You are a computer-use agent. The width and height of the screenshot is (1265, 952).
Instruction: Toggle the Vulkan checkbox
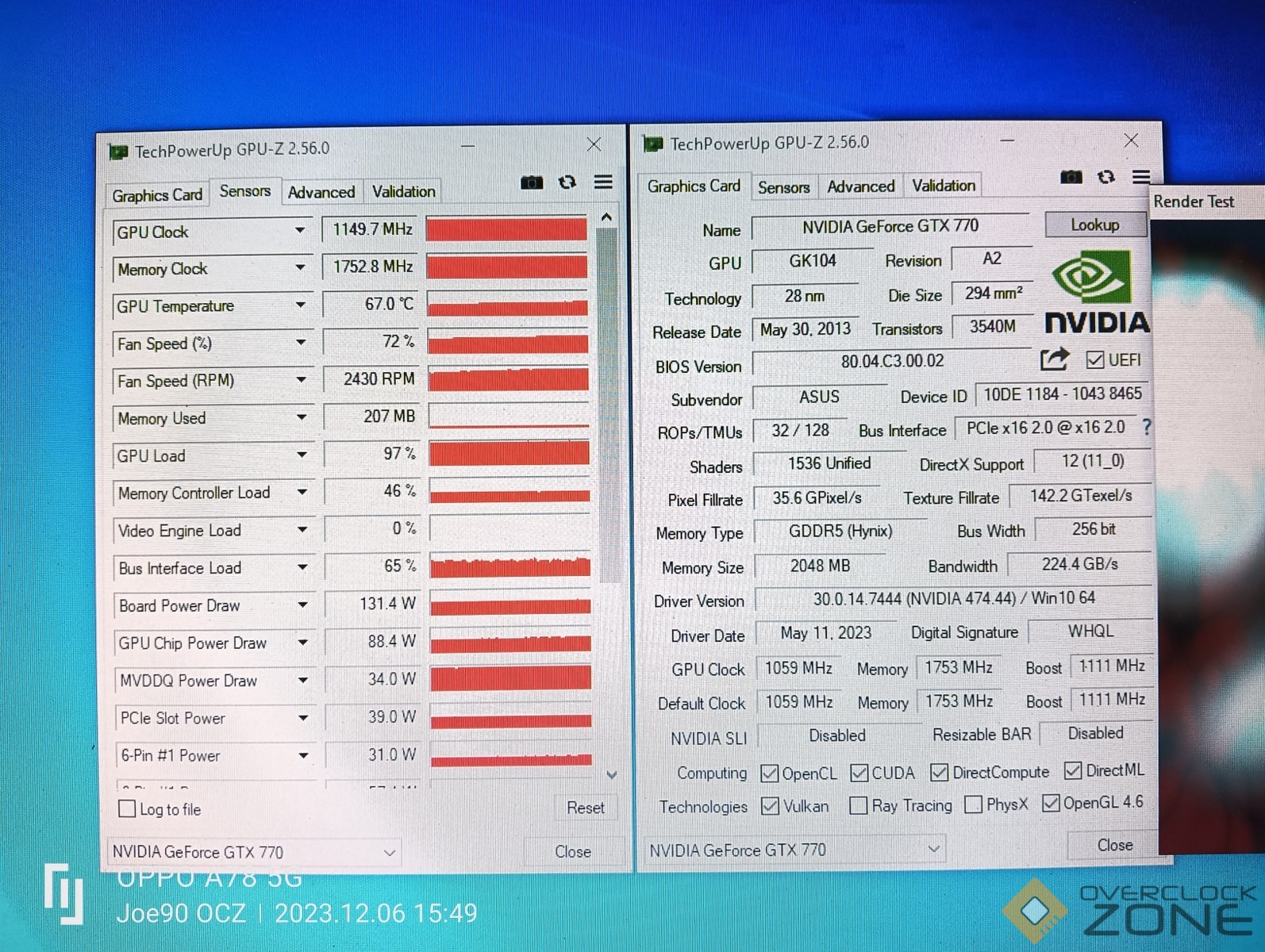770,806
